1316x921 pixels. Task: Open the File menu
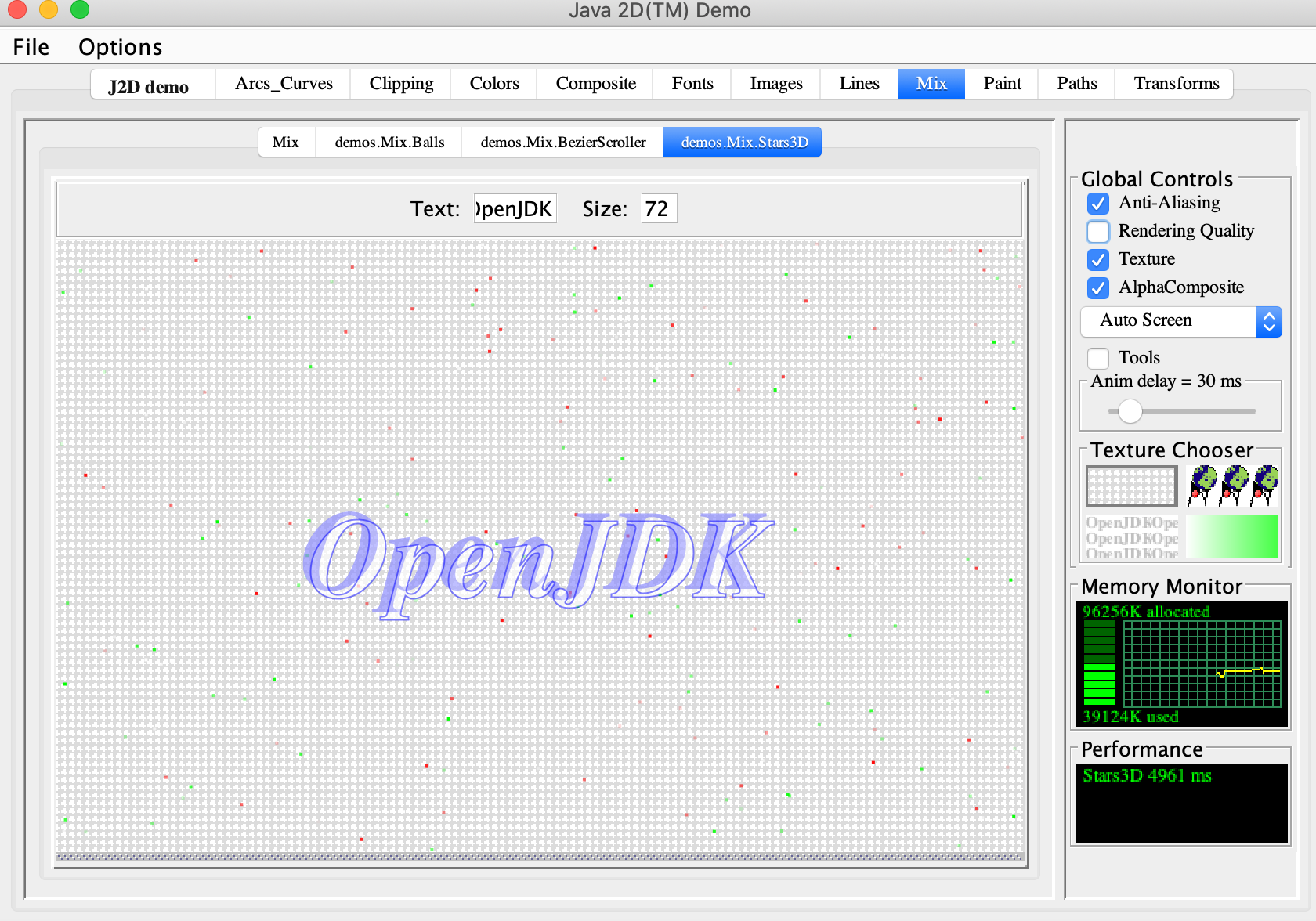point(31,47)
